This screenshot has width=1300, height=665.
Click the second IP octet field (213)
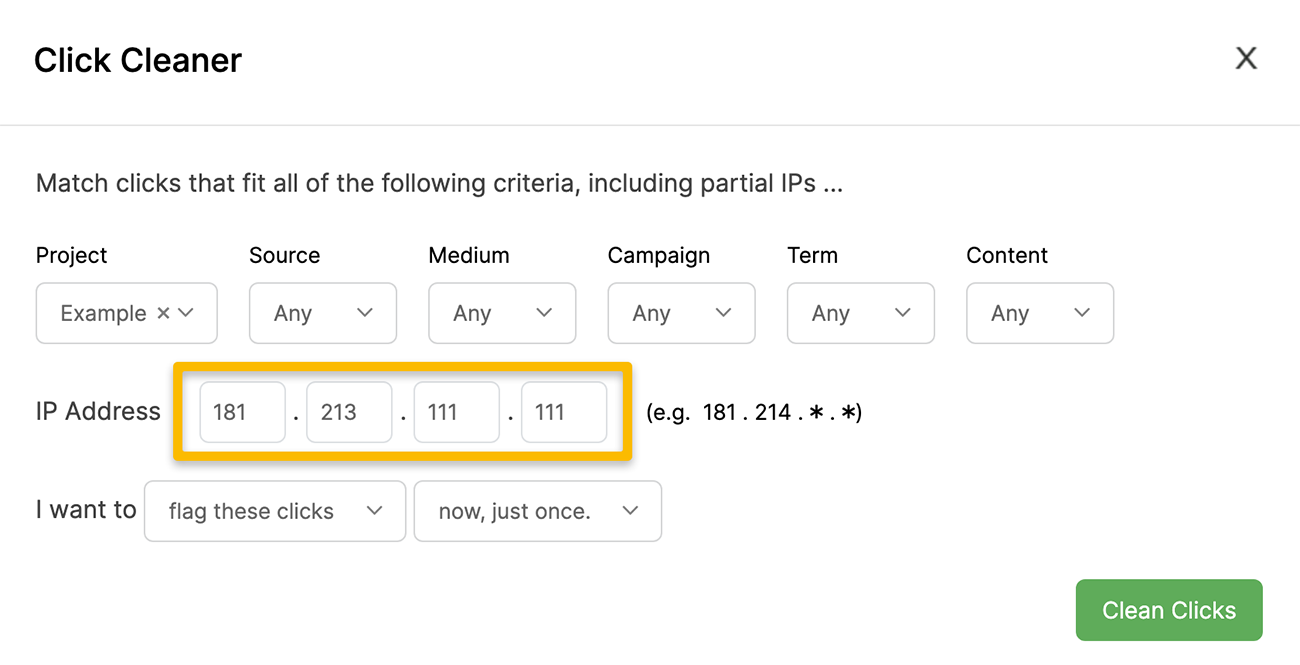pos(349,412)
